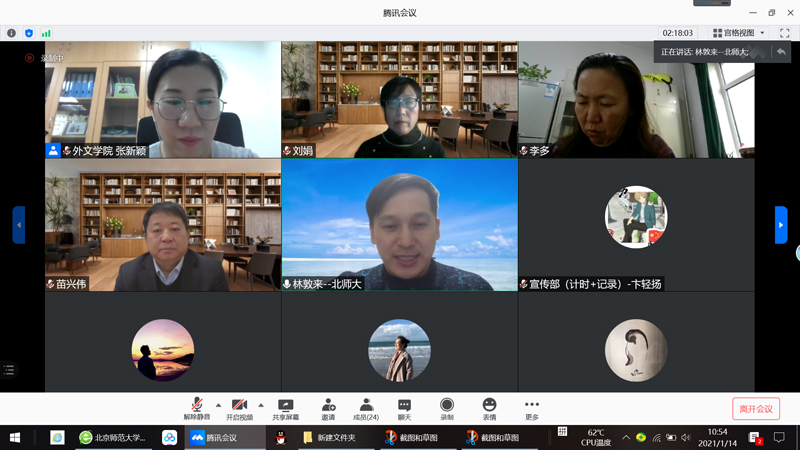Click the red 离开会议 leave button
Viewport: 800px width, 450px height.
point(755,408)
